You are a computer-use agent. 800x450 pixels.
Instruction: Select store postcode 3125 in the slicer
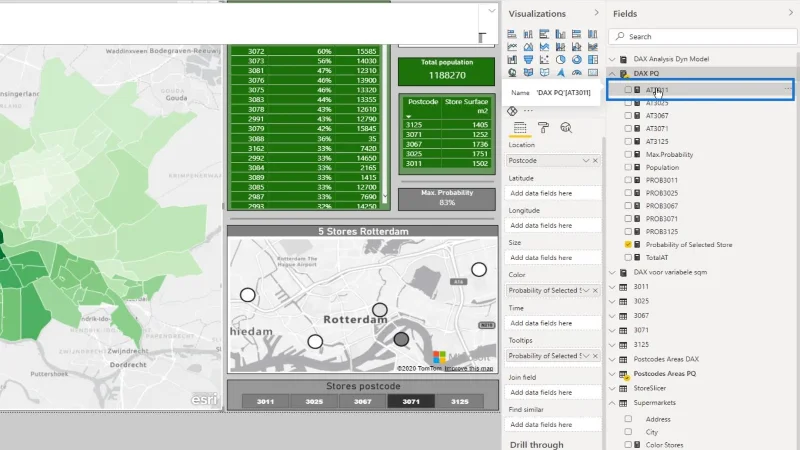(460, 402)
